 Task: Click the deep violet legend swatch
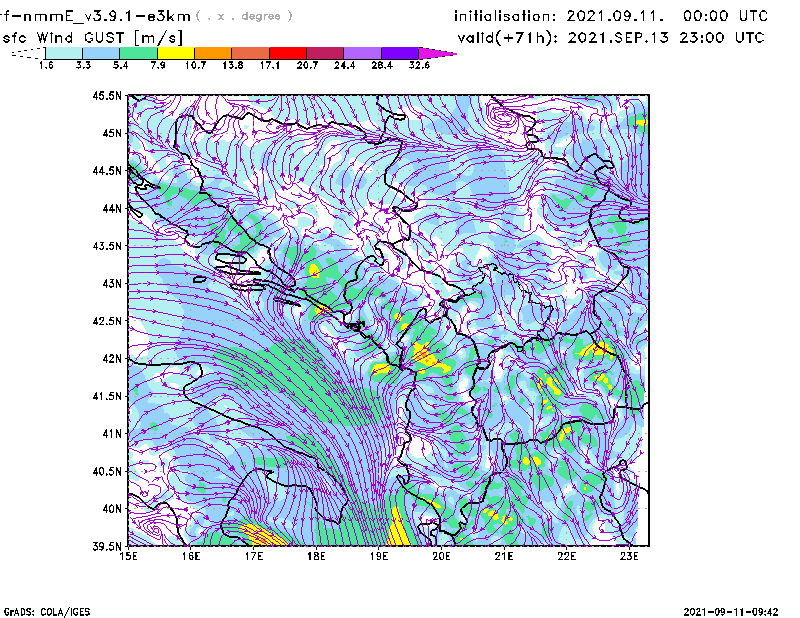399,53
